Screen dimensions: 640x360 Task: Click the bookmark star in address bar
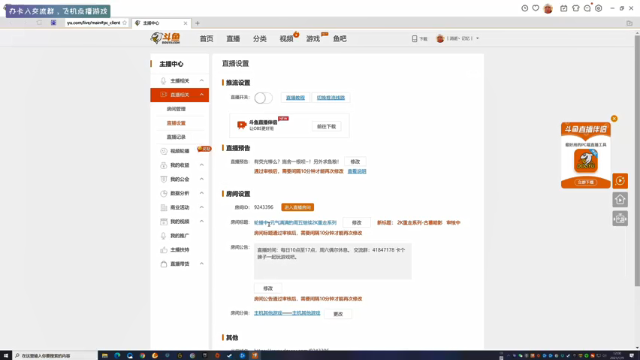click(124, 23)
